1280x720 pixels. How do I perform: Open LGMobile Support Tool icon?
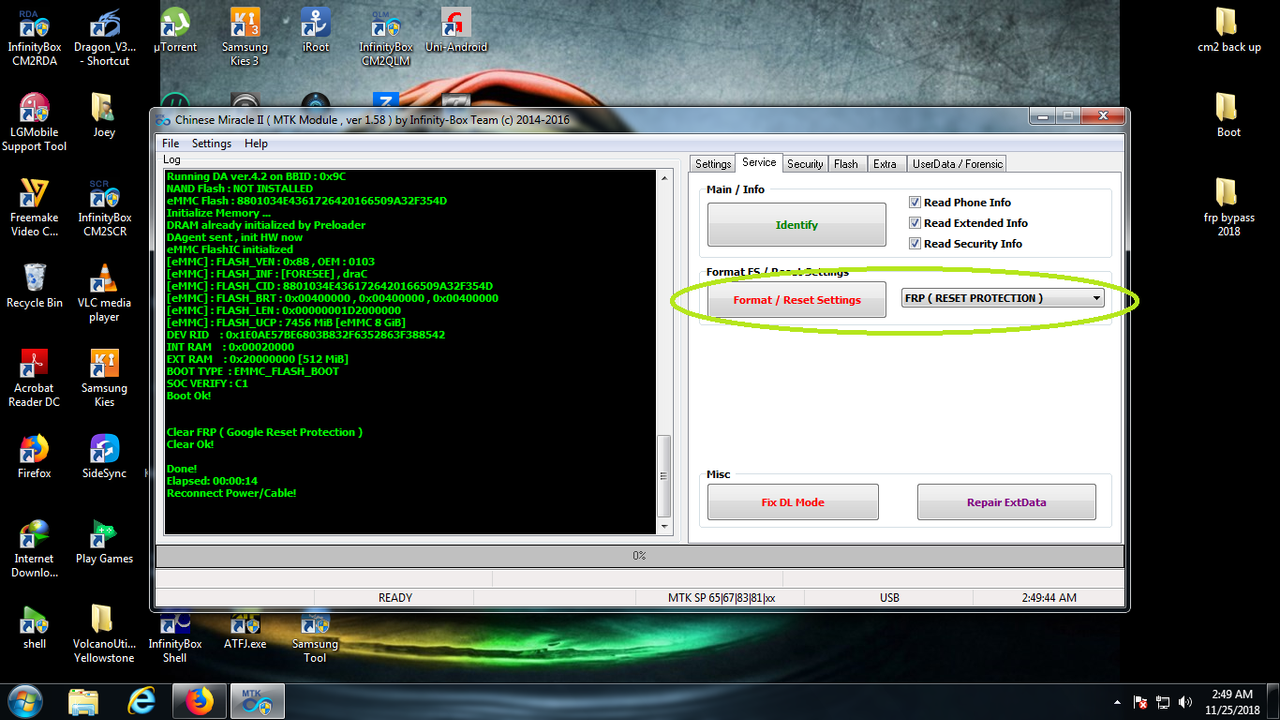pyautogui.click(x=34, y=122)
